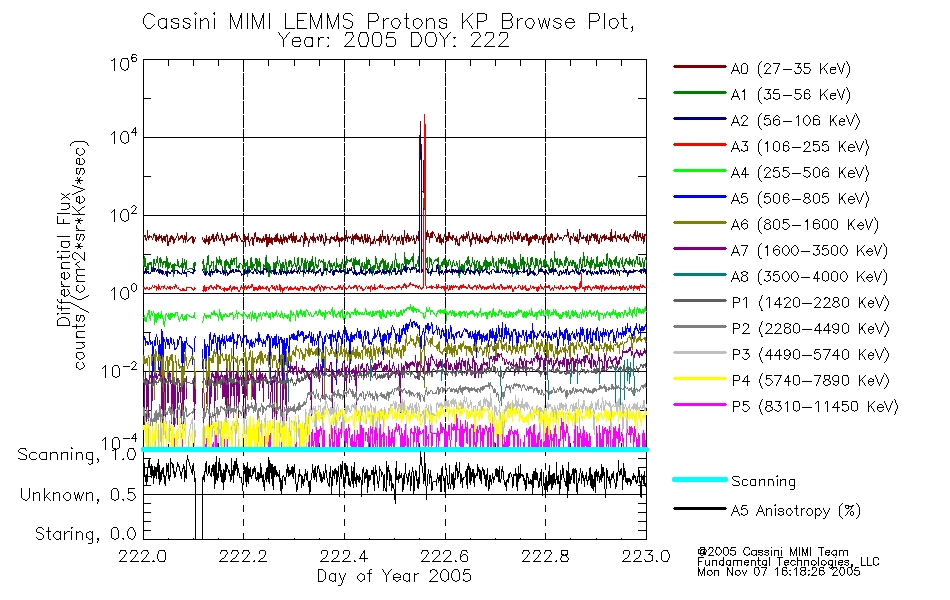Click the x-axis tick label 222.4
950x600 pixels.
tap(344, 556)
